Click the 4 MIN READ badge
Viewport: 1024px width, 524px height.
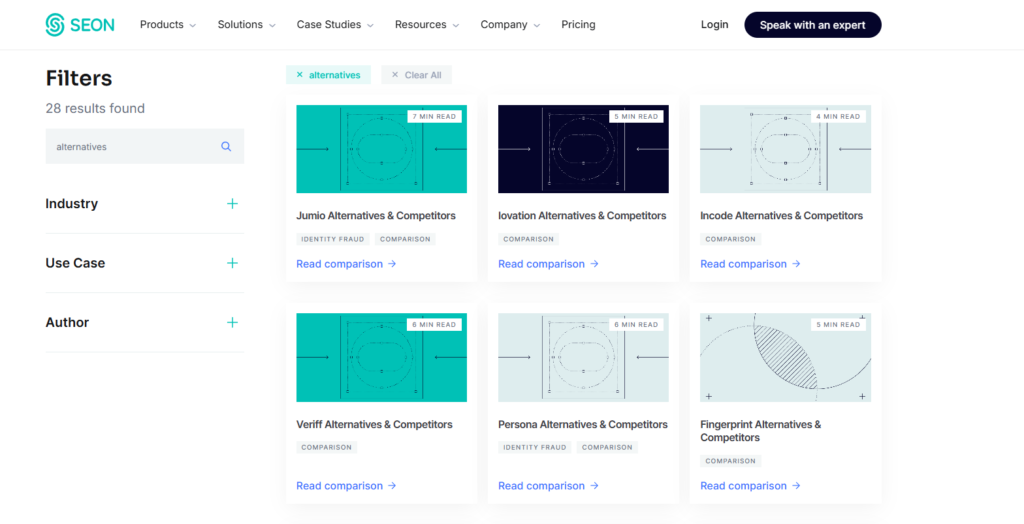838,116
